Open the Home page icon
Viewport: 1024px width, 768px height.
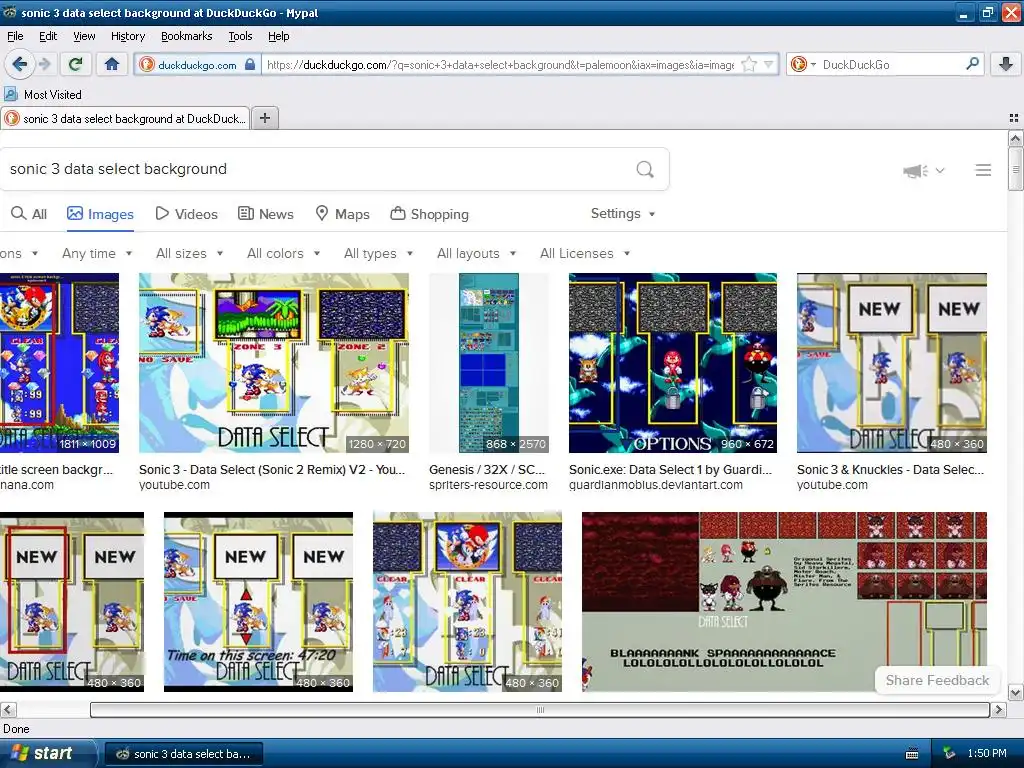pyautogui.click(x=112, y=64)
